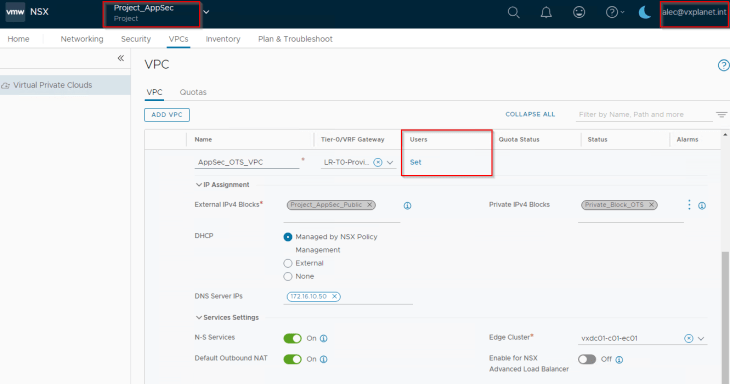
Task: Open the Tier-0/VRF Gateway dropdown arrow
Action: tap(390, 162)
